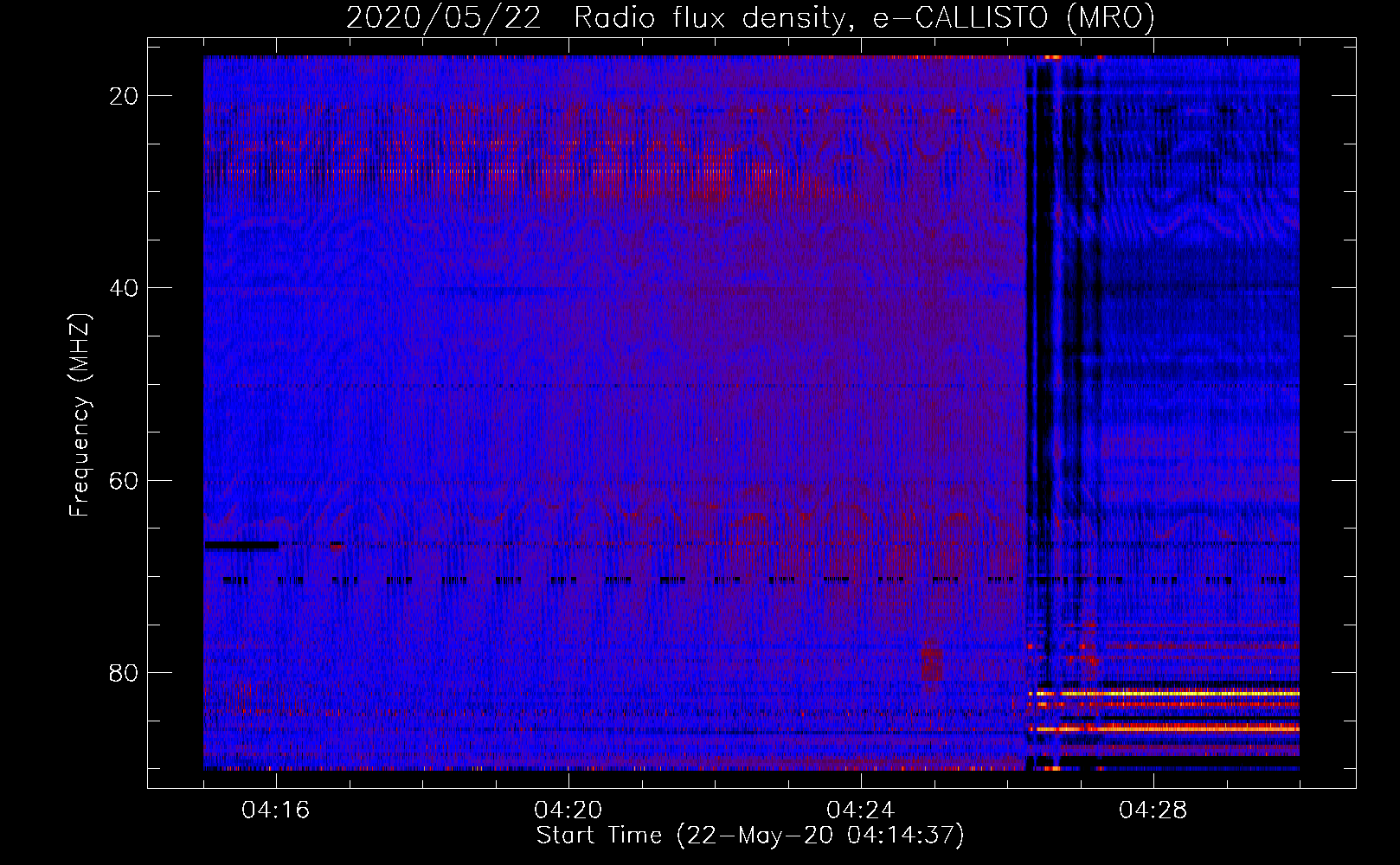The image size is (1400, 865).
Task: Click the '80' frequency tick label
Action: tap(125, 673)
